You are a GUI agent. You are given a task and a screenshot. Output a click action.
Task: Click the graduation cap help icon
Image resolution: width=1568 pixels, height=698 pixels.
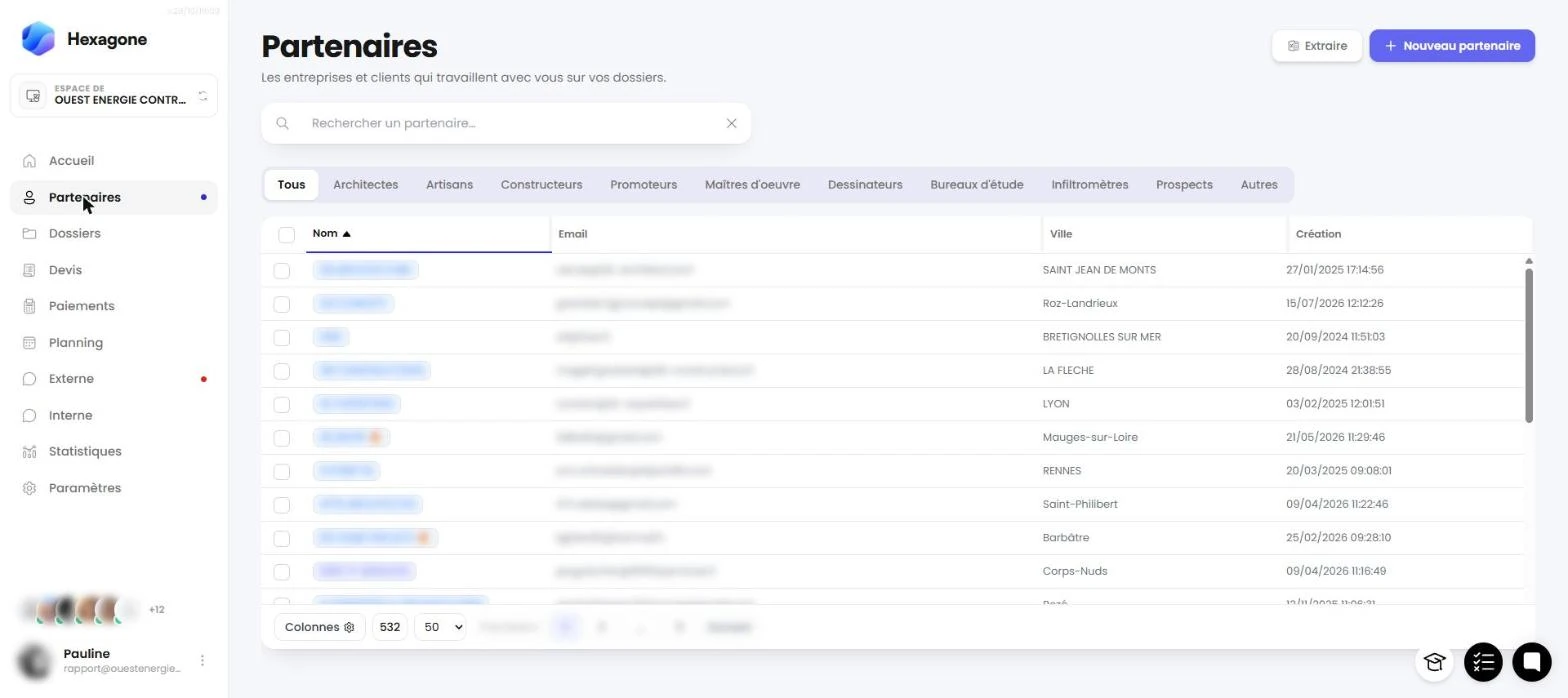pos(1434,661)
